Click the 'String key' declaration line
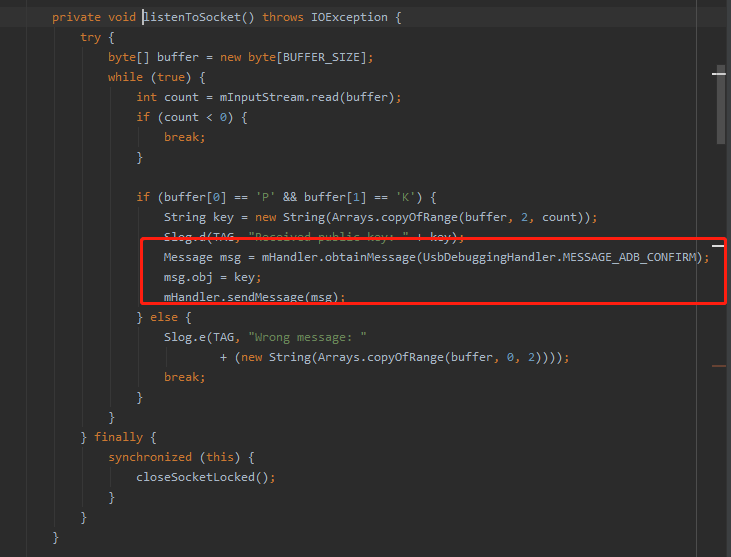The image size is (731, 557). [x=380, y=218]
